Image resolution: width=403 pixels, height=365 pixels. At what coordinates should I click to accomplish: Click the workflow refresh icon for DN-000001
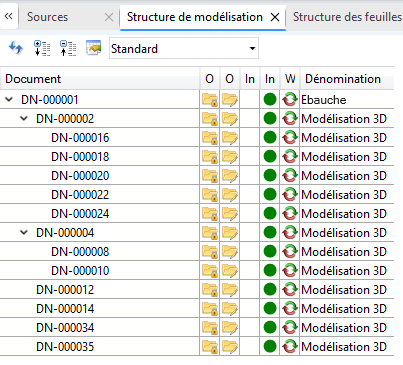point(290,99)
